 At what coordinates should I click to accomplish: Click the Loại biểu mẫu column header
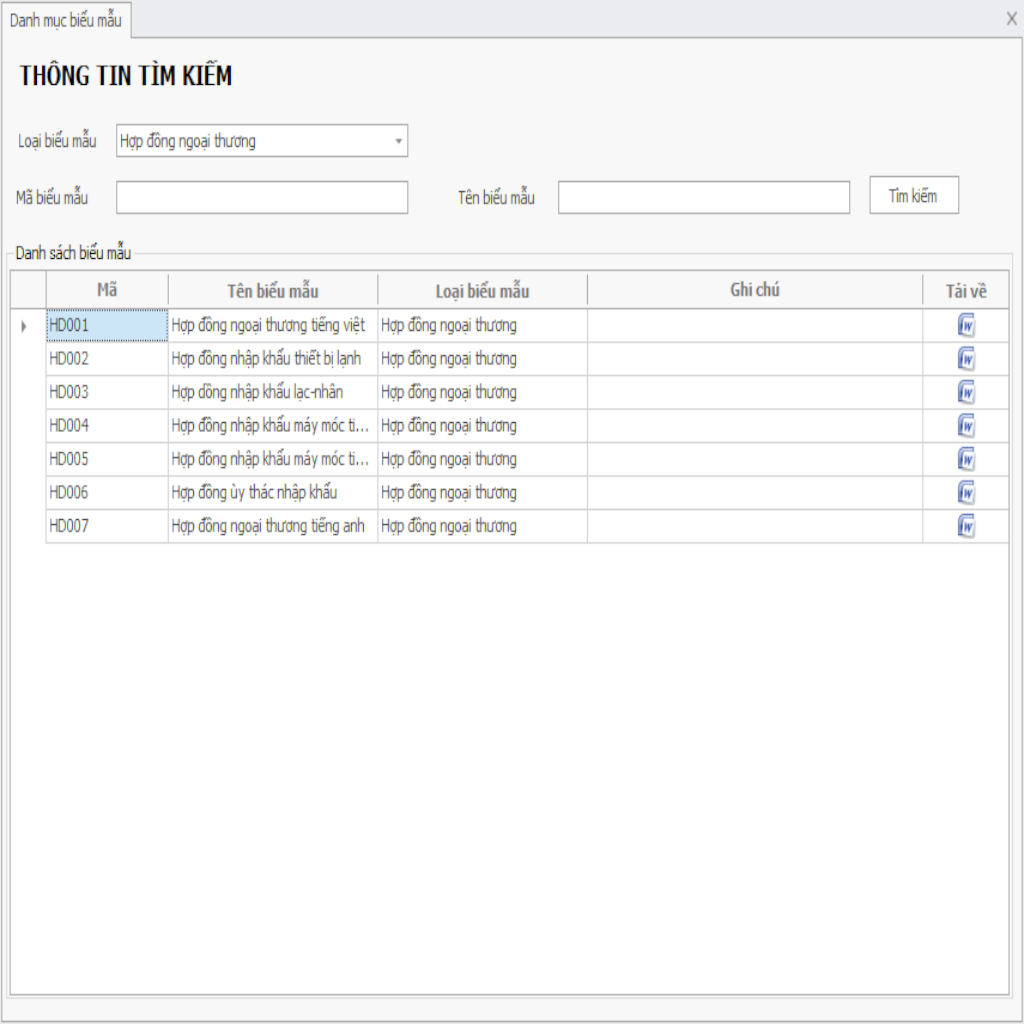point(482,291)
